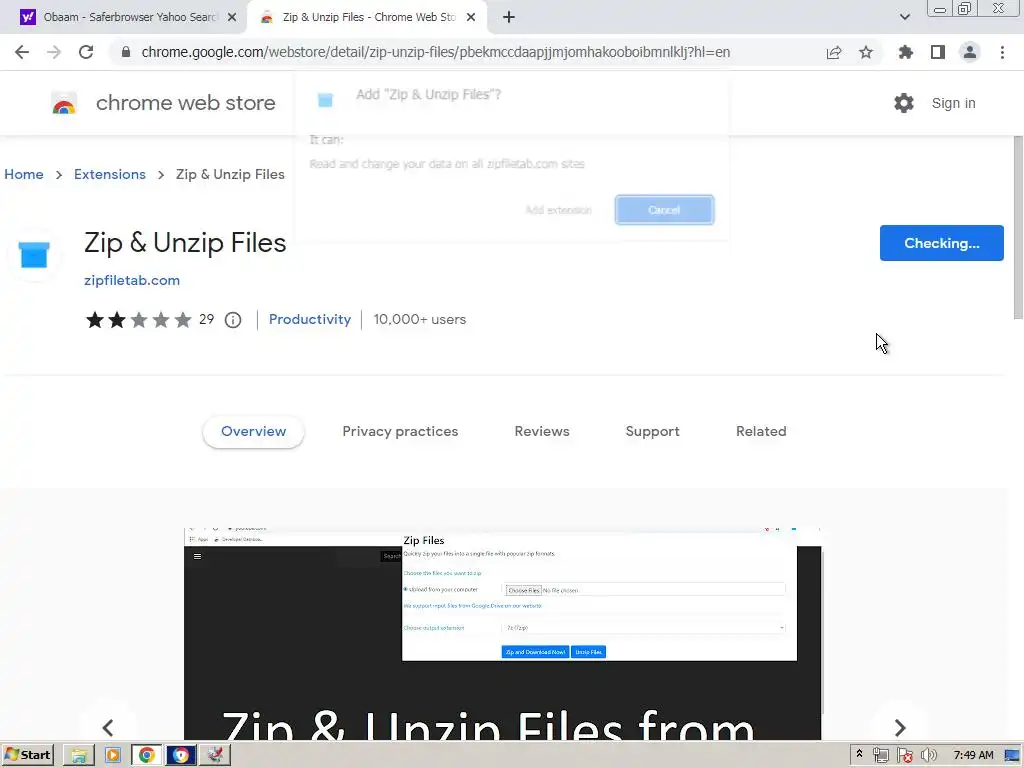Image resolution: width=1024 pixels, height=768 pixels.
Task: Close the Zip & Unzip Files tab
Action: 471,17
